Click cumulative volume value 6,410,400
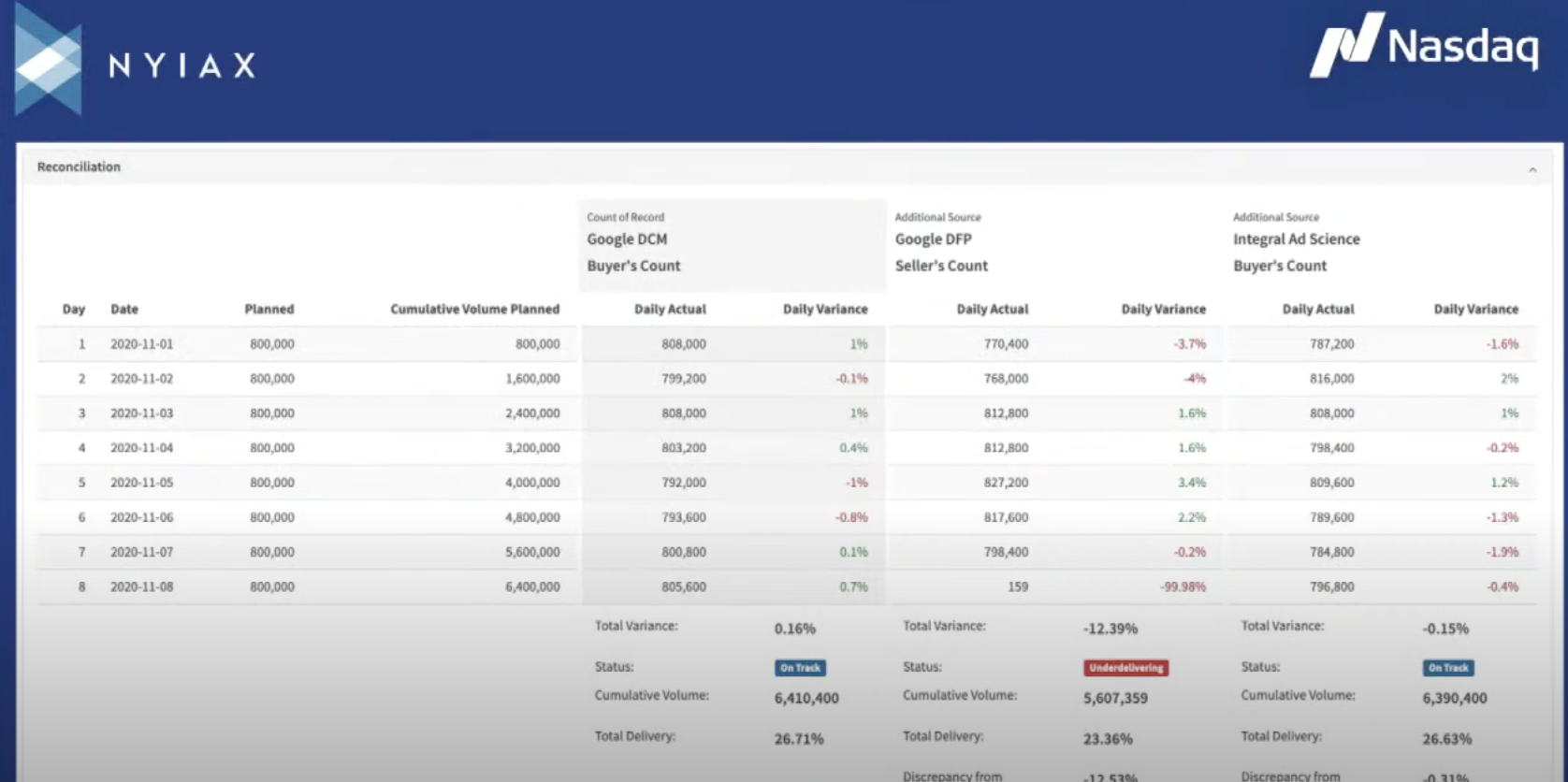 806,698
